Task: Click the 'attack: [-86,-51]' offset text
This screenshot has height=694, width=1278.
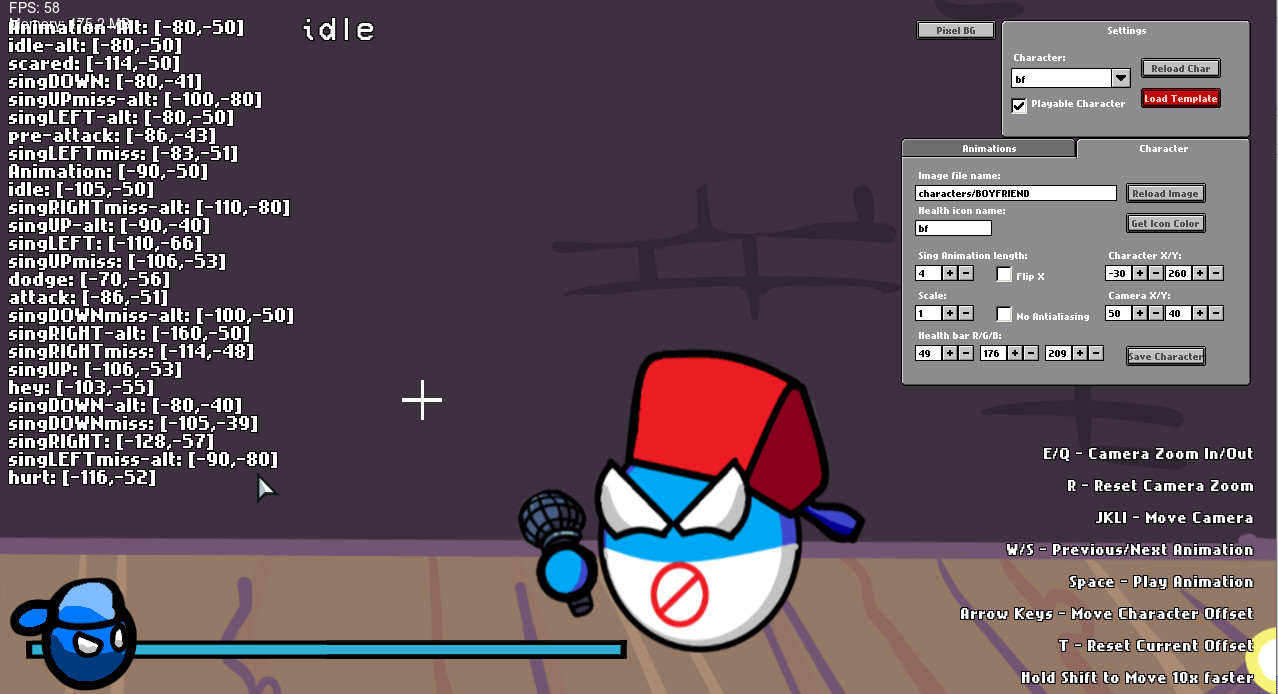Action: [88, 298]
